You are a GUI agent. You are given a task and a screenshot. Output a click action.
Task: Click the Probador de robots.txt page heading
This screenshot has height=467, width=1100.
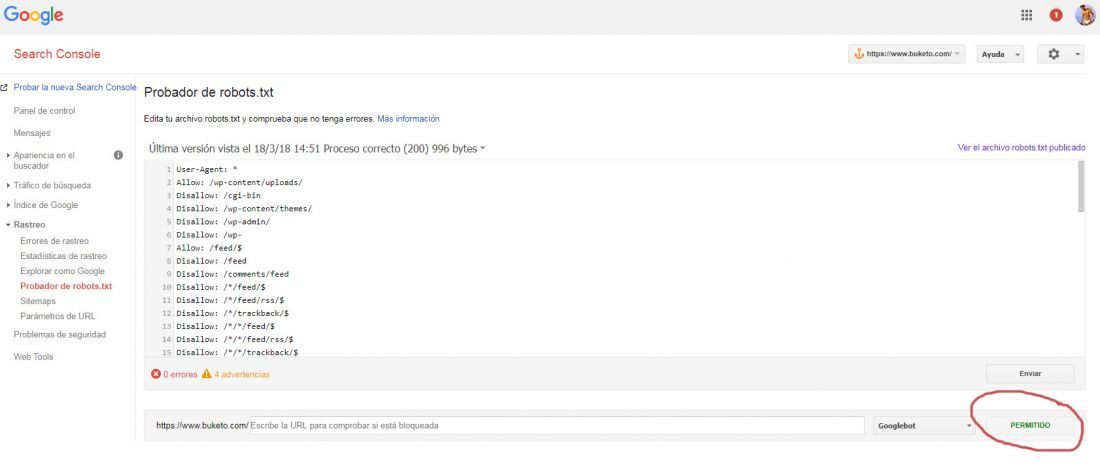208,93
